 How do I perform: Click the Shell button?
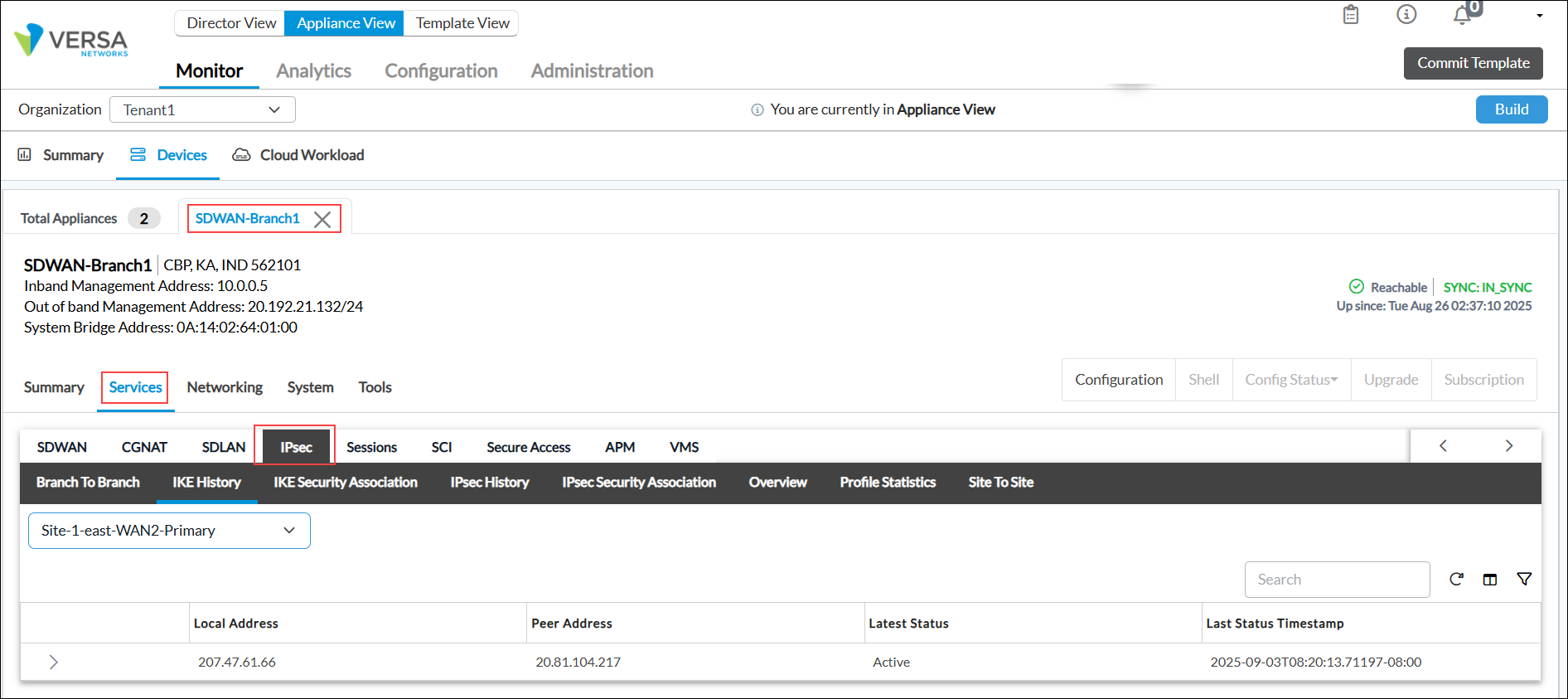tap(1203, 380)
